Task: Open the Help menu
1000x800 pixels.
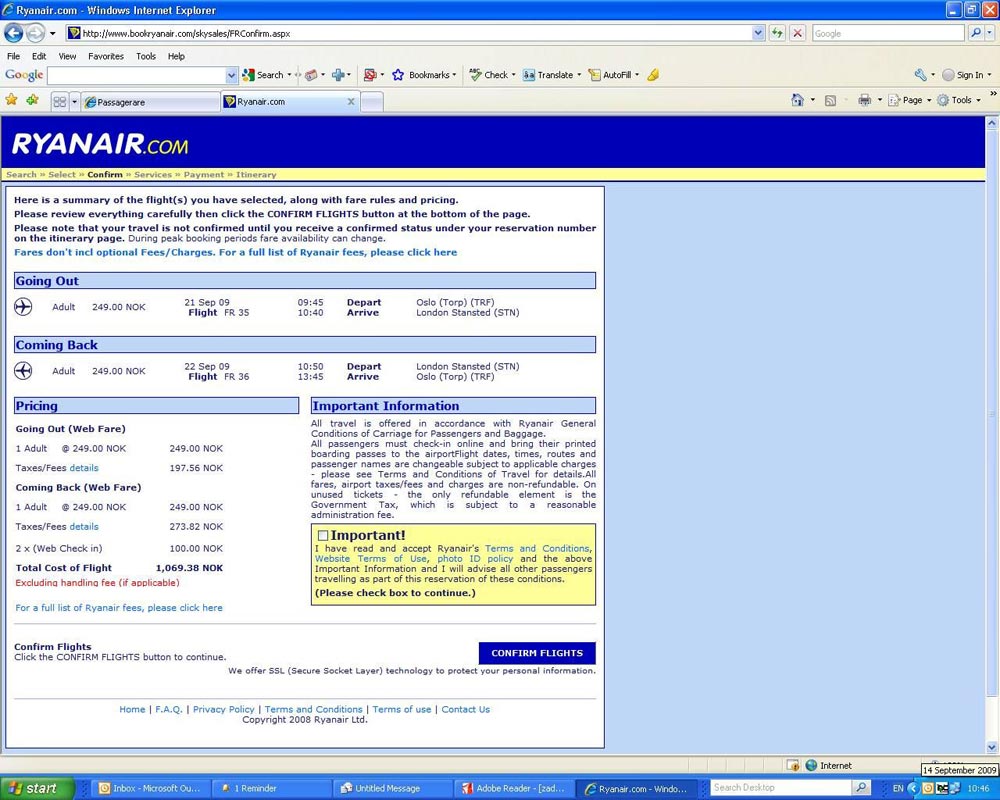Action: (176, 56)
